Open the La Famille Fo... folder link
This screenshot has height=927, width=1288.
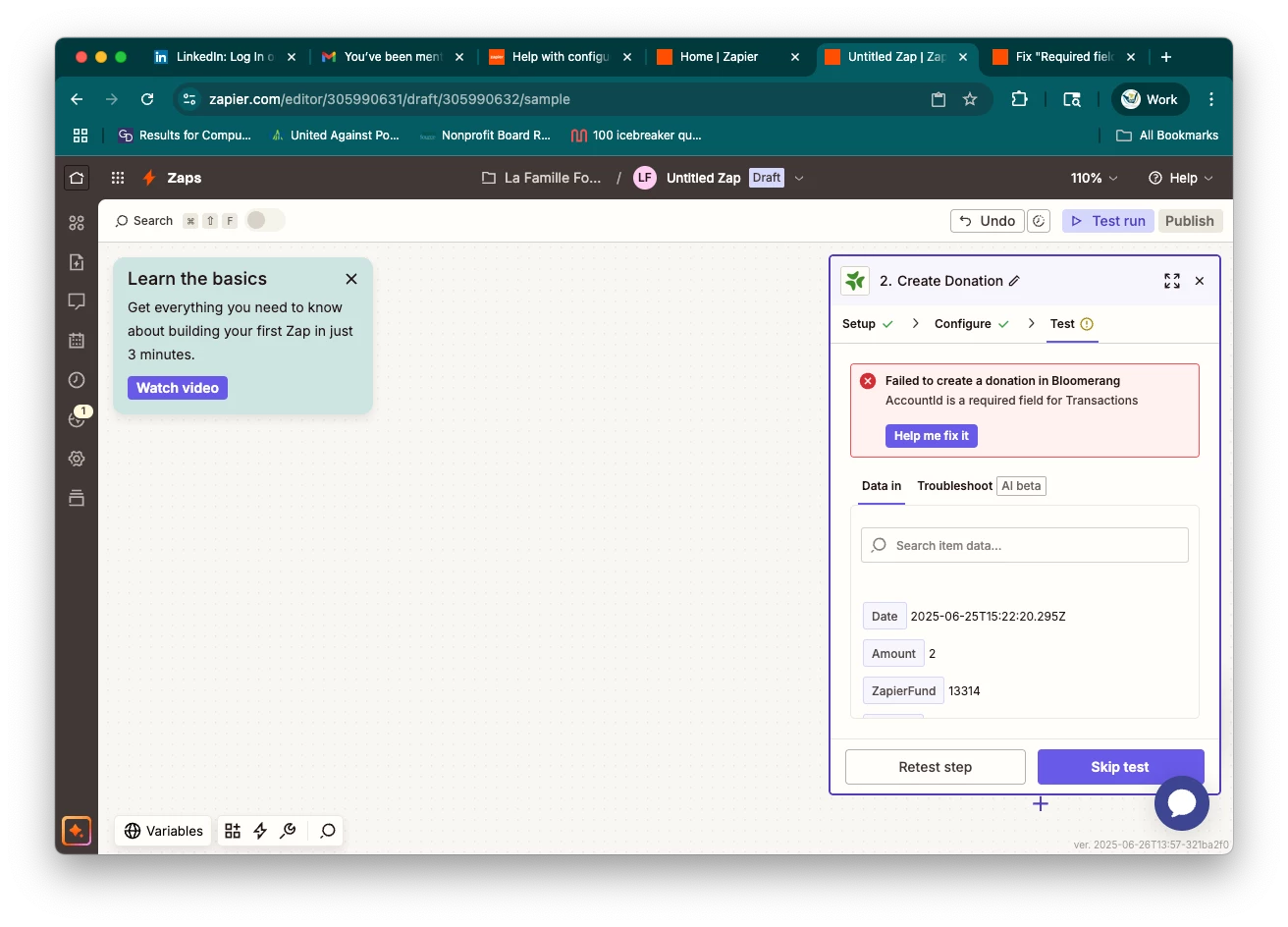542,178
